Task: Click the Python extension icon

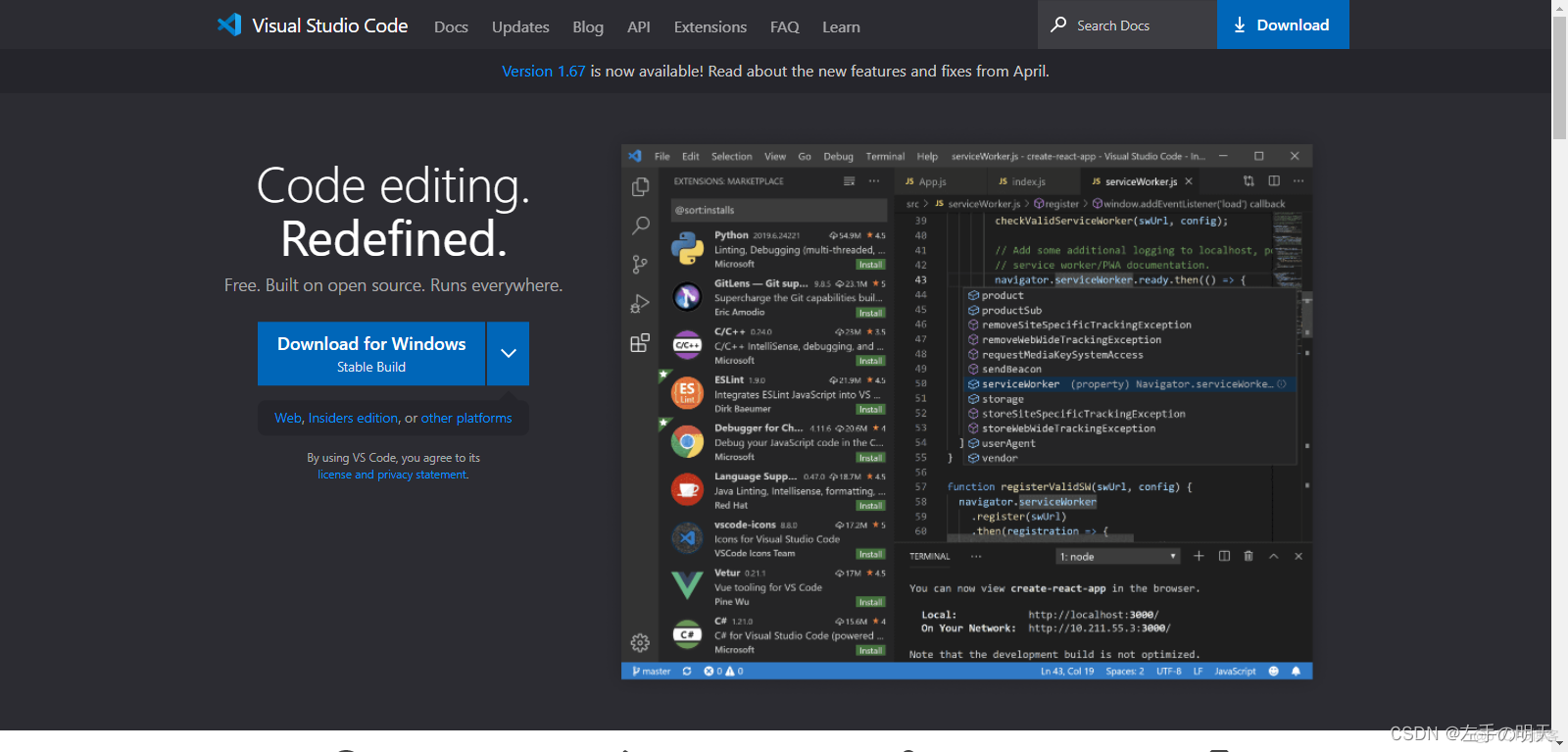Action: pos(687,249)
